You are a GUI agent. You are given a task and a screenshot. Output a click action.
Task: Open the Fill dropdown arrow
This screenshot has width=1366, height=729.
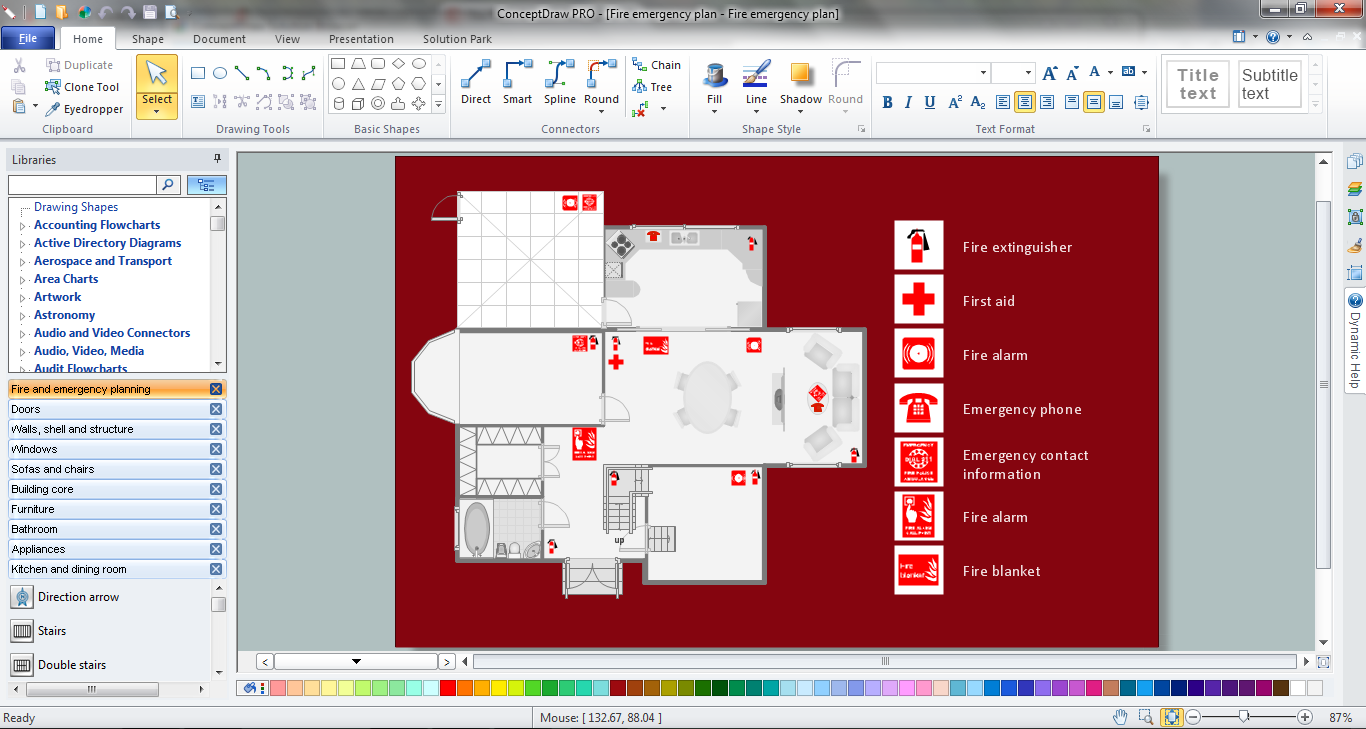click(x=714, y=111)
